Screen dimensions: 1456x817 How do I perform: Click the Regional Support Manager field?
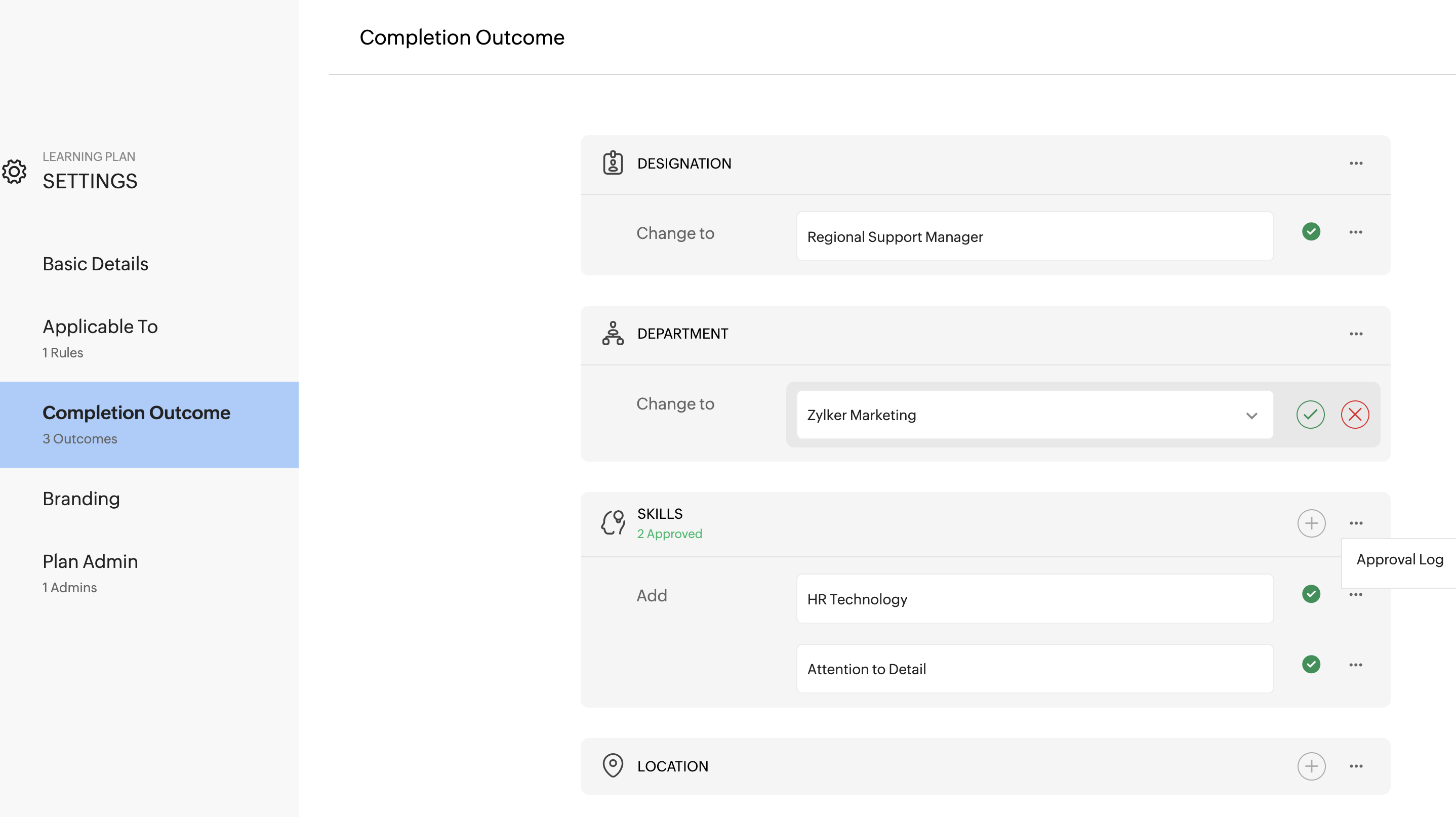(1034, 237)
